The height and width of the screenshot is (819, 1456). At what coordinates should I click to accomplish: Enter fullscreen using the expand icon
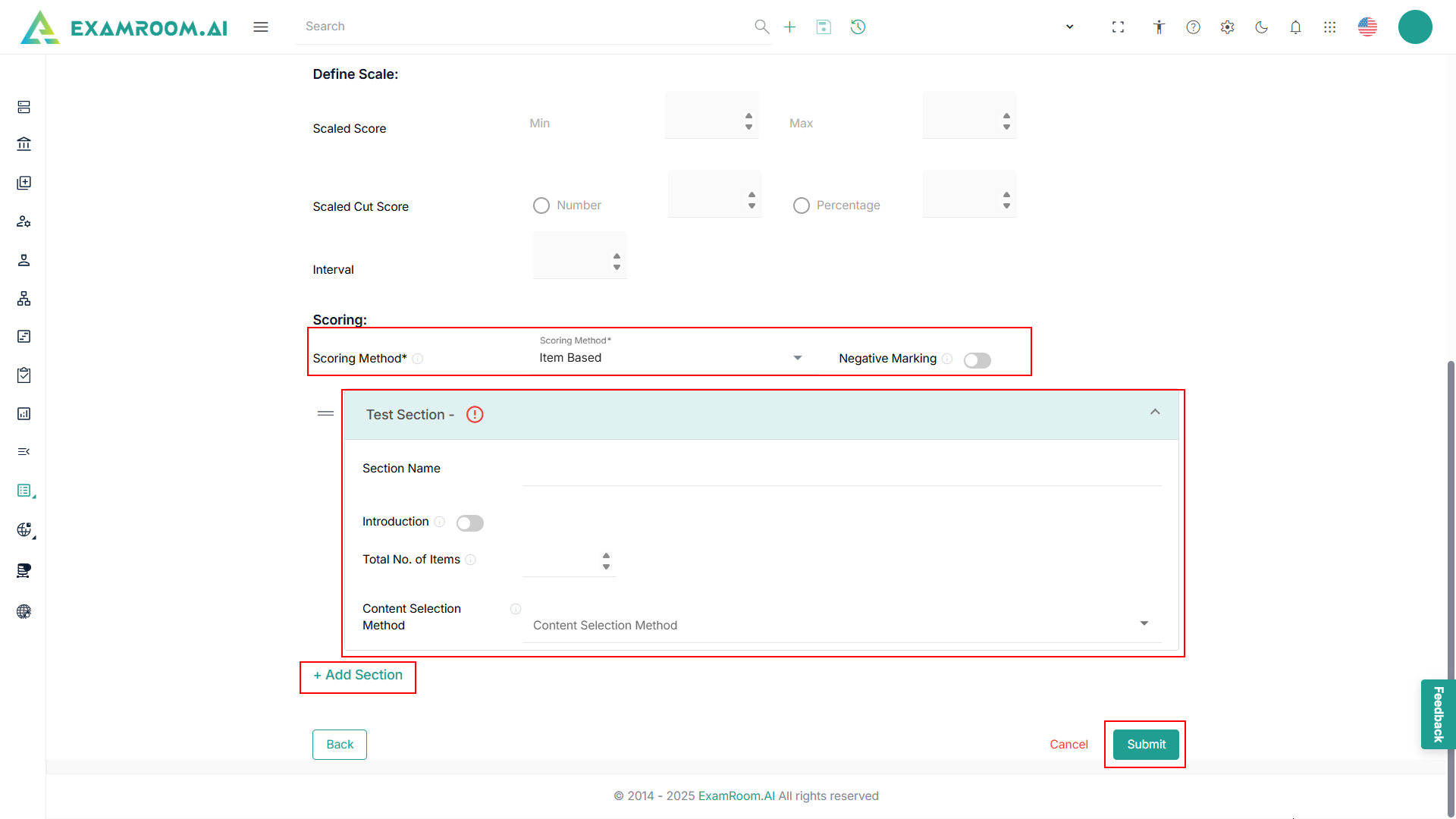tap(1118, 27)
